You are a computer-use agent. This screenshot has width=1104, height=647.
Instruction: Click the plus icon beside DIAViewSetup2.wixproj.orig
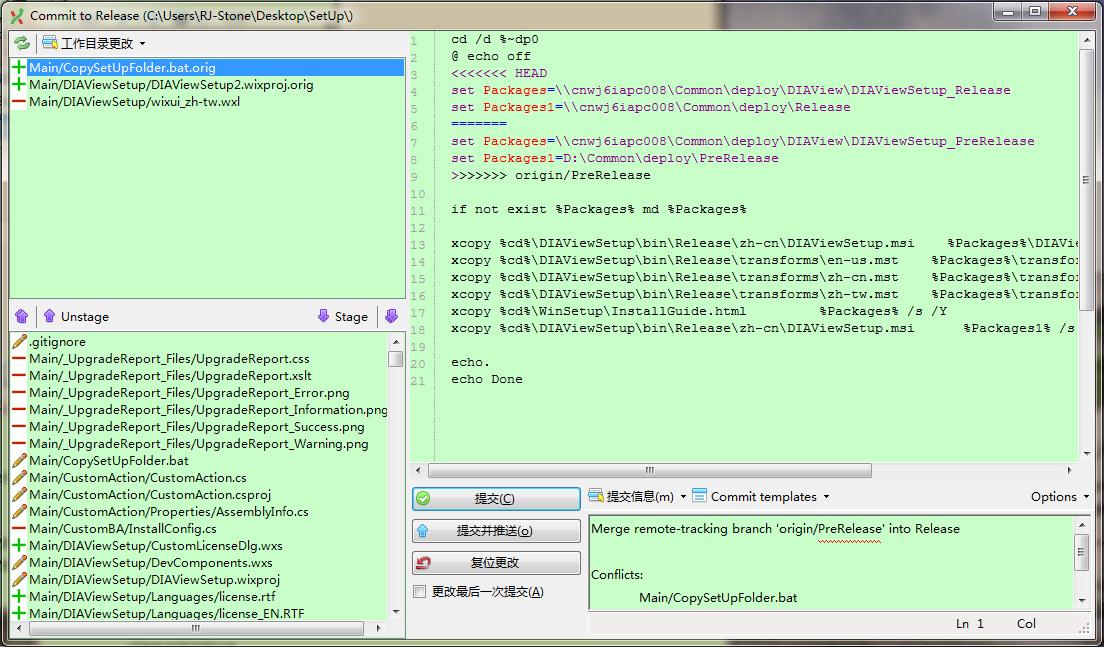click(19, 85)
